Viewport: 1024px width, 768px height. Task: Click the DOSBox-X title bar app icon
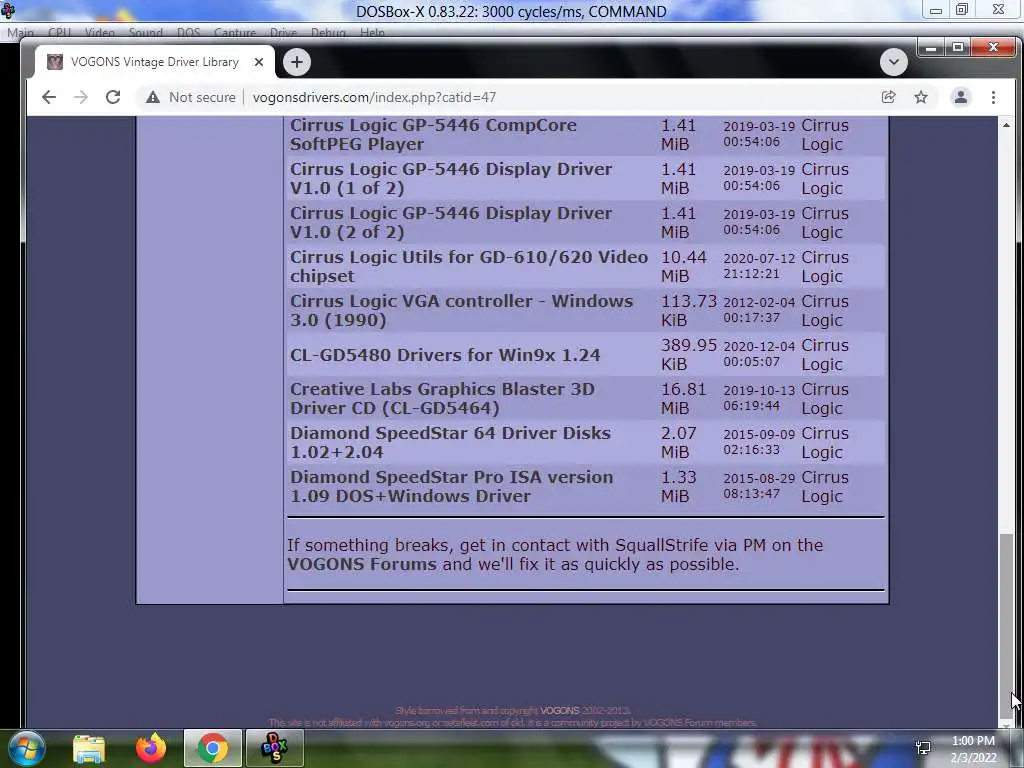click(x=8, y=10)
